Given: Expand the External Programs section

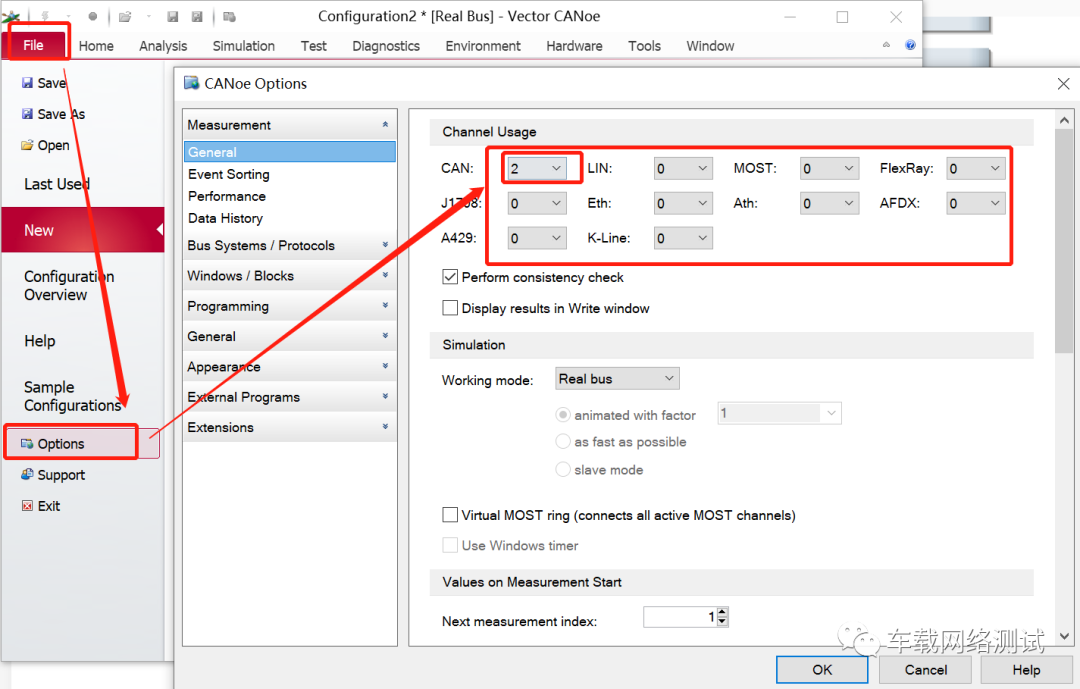Looking at the screenshot, I should click(x=290, y=397).
